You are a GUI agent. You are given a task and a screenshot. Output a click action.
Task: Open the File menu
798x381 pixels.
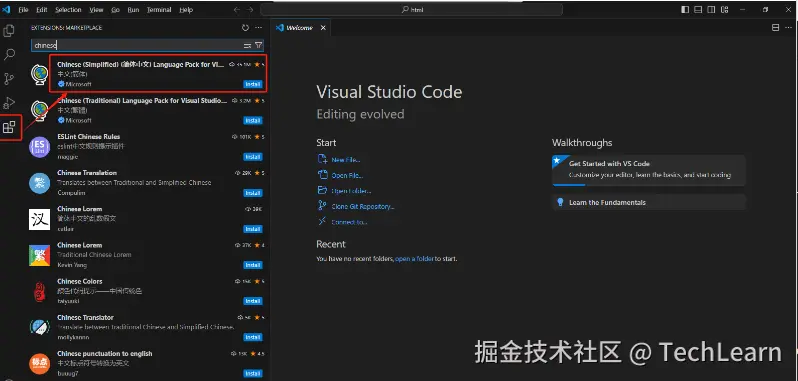tap(23, 10)
